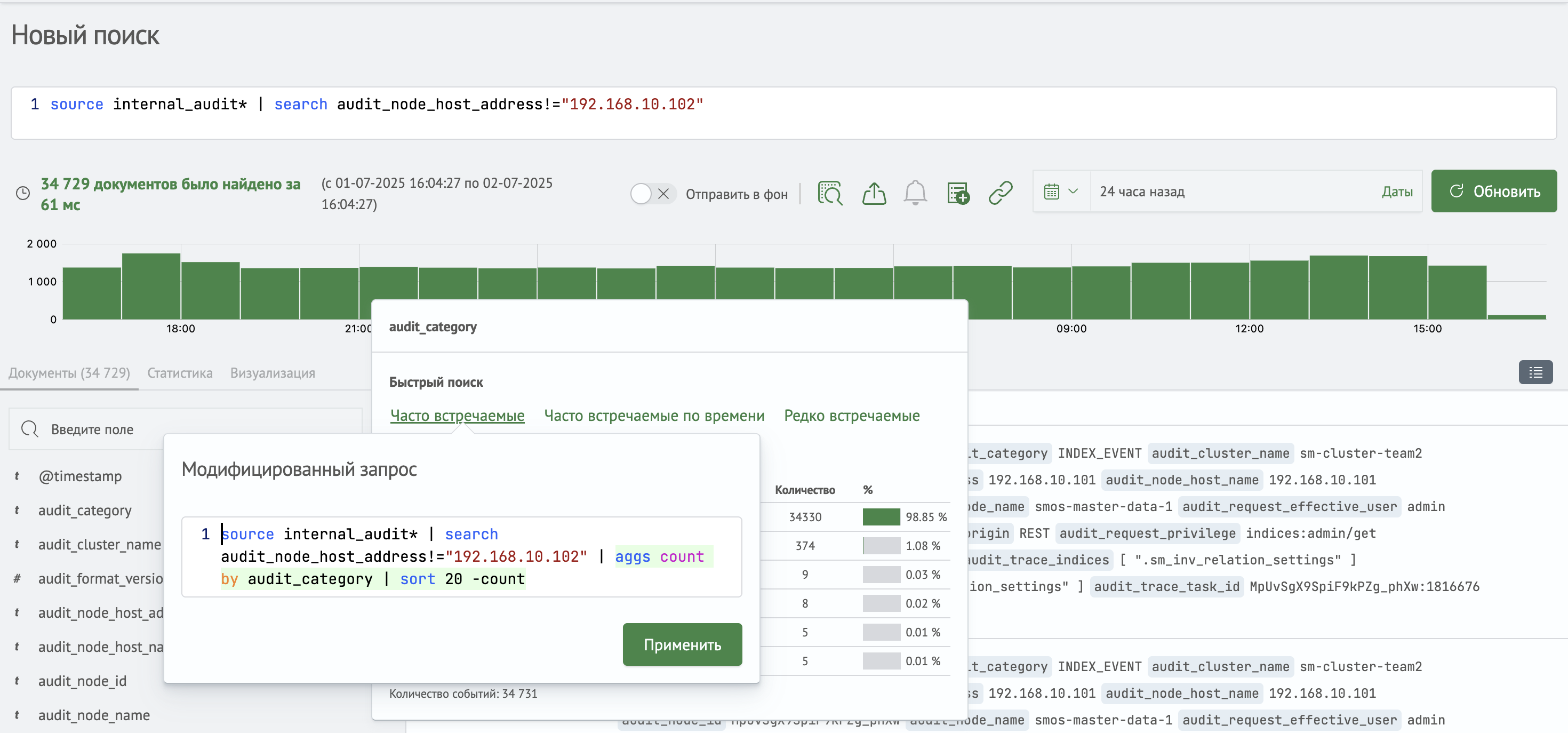
Task: Click in the Модифицированный запрос query editor
Action: tap(461, 556)
